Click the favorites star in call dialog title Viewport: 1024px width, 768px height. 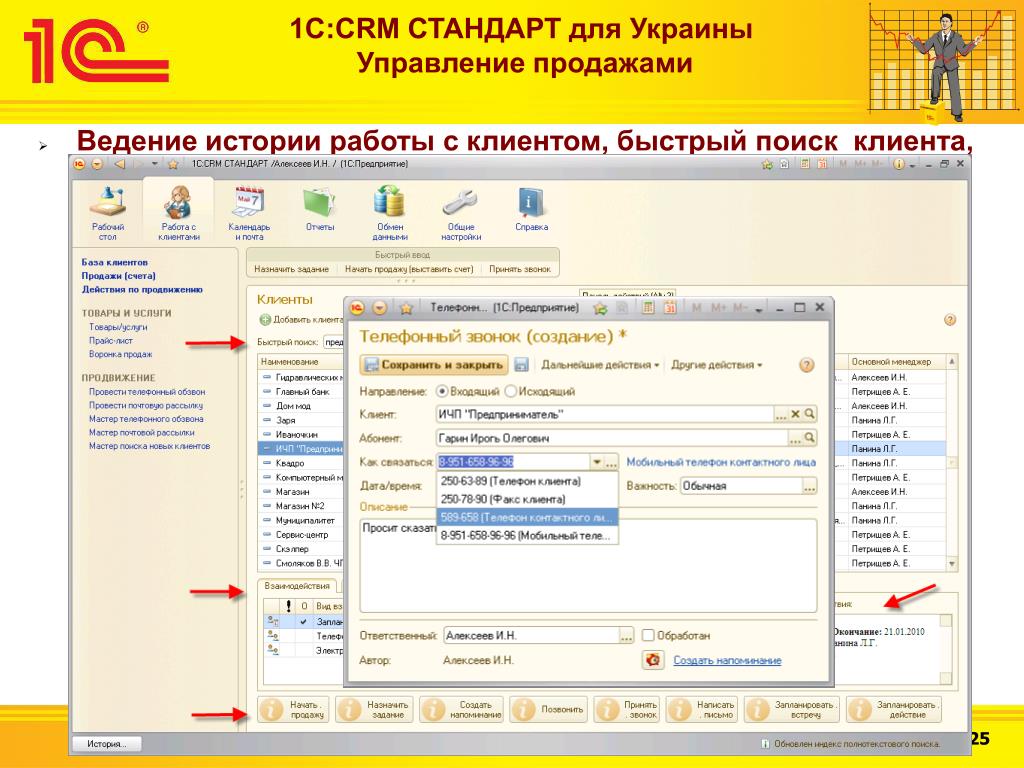click(406, 308)
